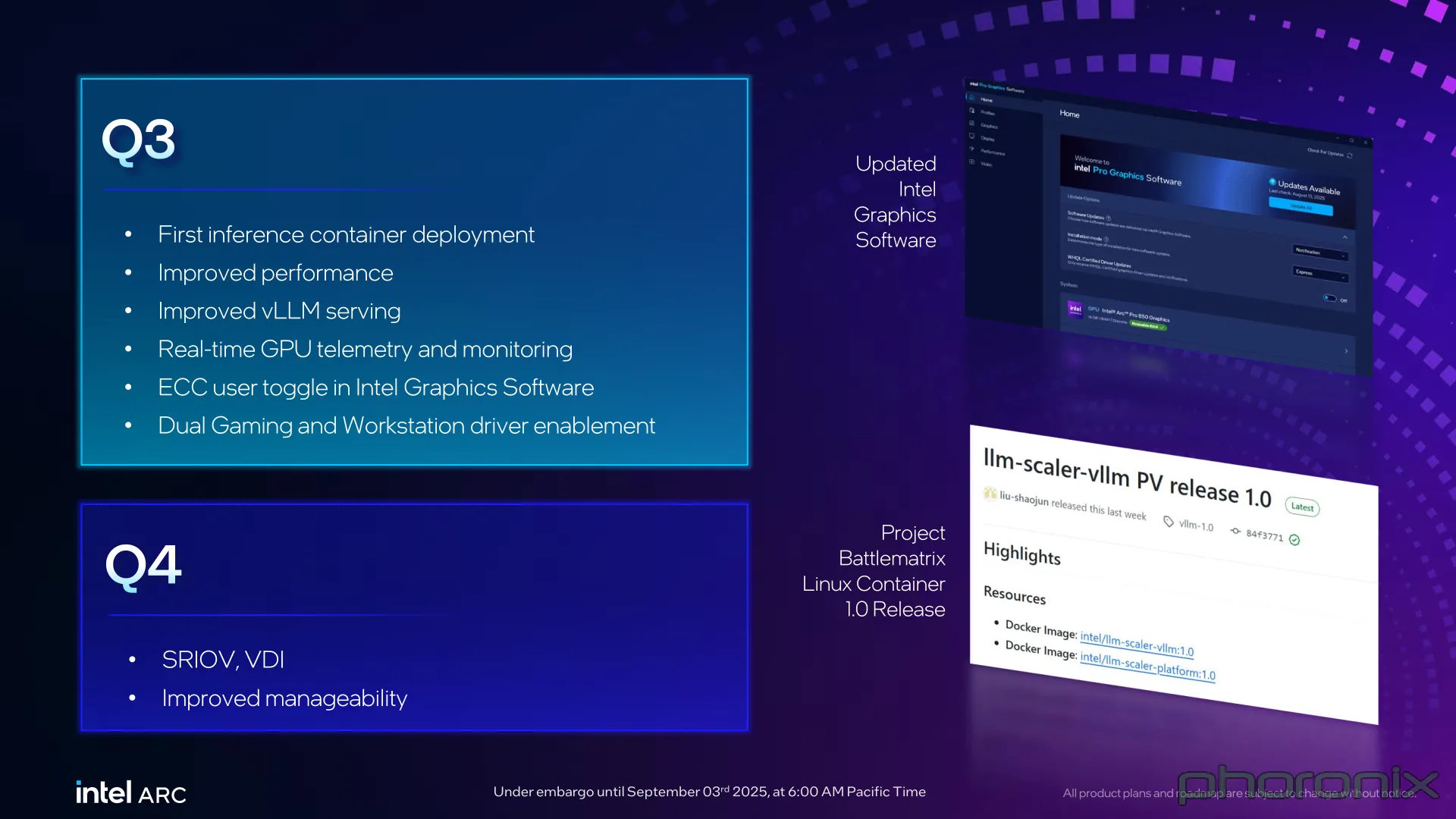Open the intel/llm-scaler-platform:1.0 Docker link
The height and width of the screenshot is (819, 1456).
1147,667
